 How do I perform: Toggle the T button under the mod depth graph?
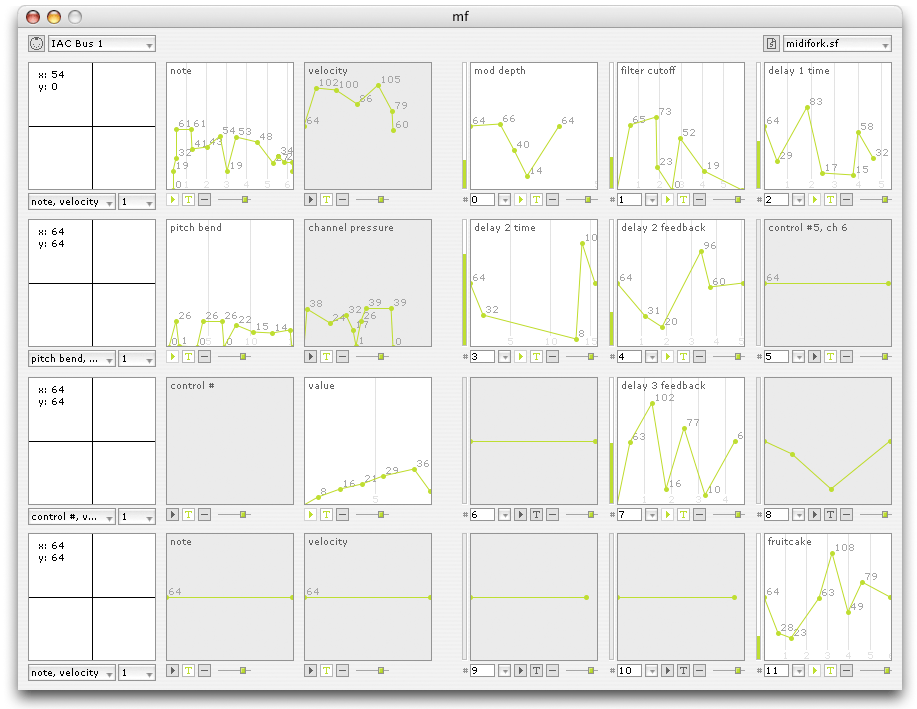[536, 200]
